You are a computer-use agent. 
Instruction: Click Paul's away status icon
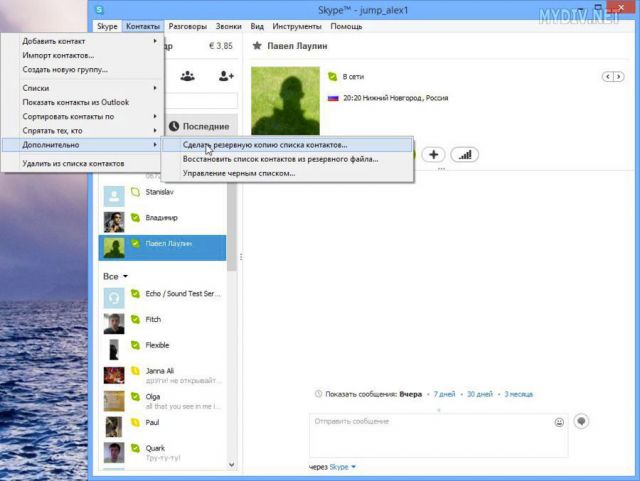point(135,422)
